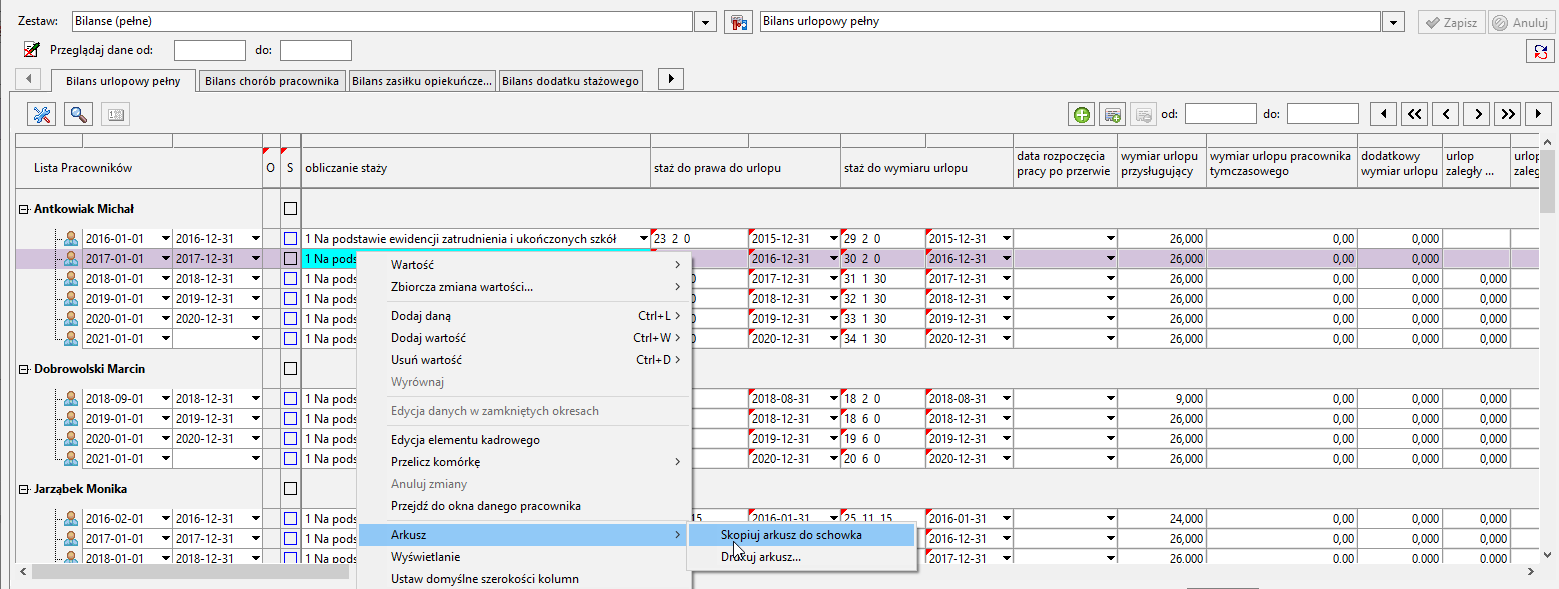Viewport: 1559px width, 589px height.
Task: Open the 'Wartość' context menu entry
Action: click(x=524, y=265)
